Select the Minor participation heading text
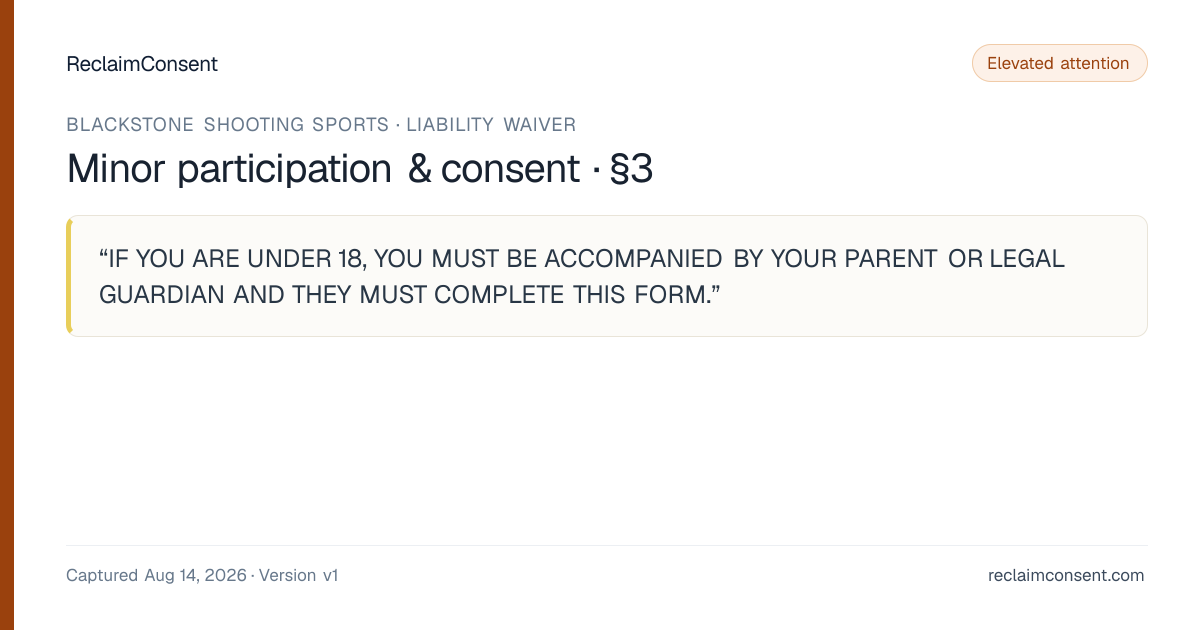Image resolution: width=1200 pixels, height=630 pixels. coord(229,169)
